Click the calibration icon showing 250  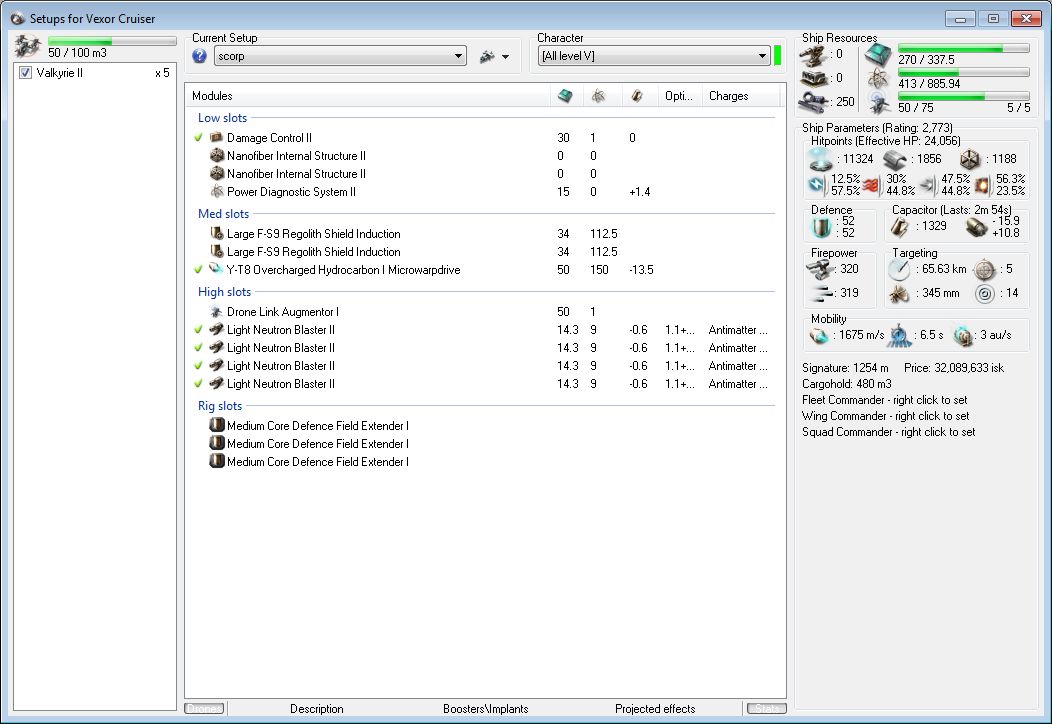click(x=814, y=102)
